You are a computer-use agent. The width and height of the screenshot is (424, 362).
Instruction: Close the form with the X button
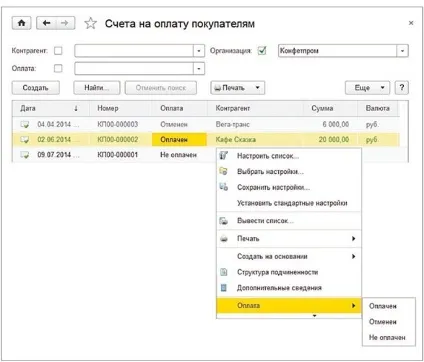pos(411,23)
